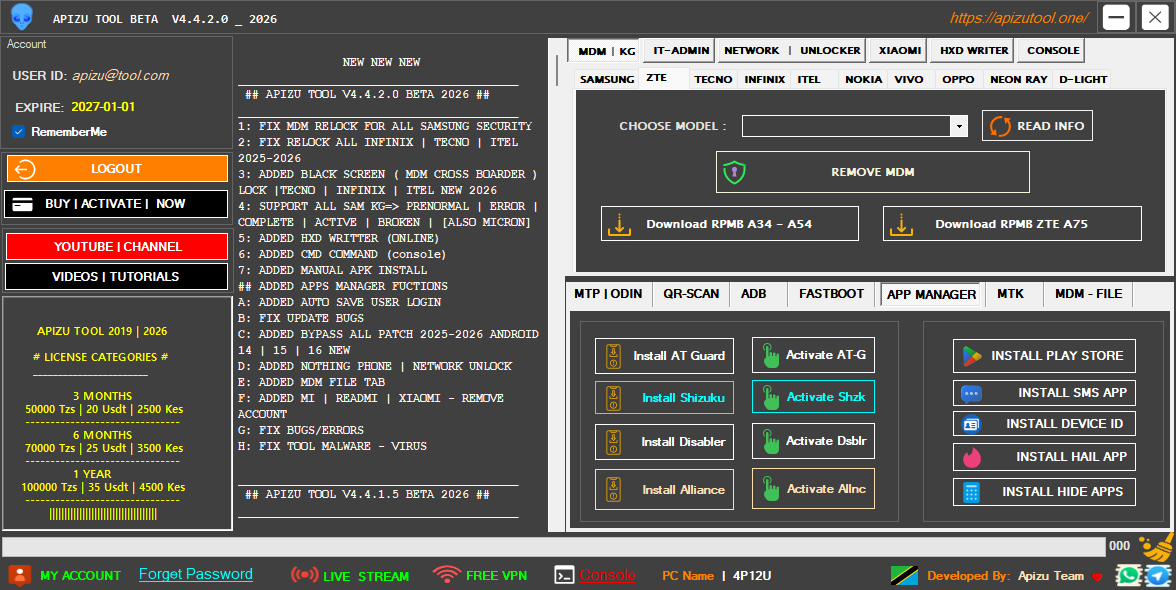The width and height of the screenshot is (1176, 590).
Task: Click the orange LOGOUT button
Action: pyautogui.click(x=117, y=169)
